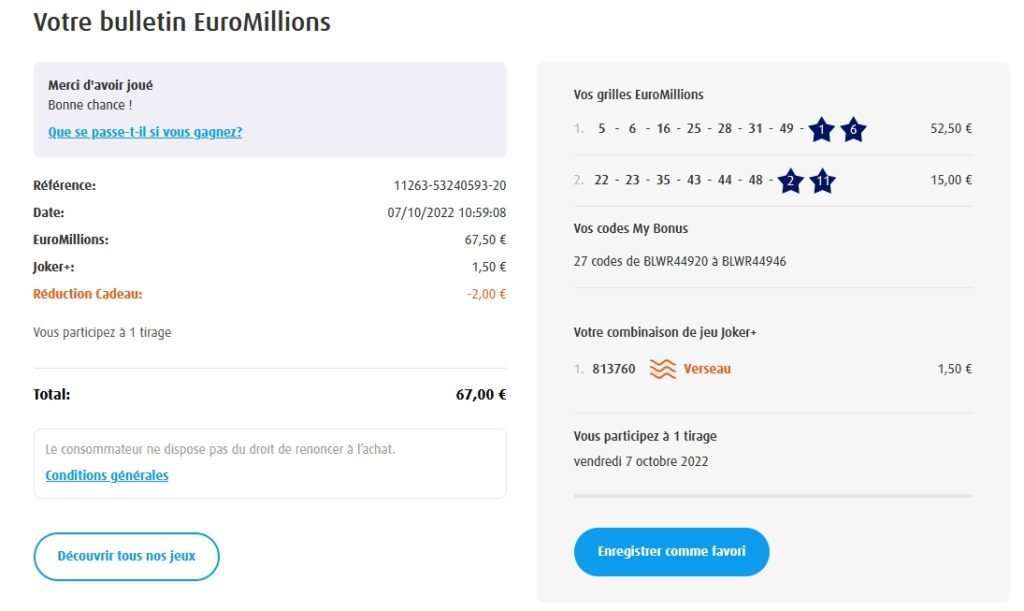Click the Votre bulletin EuroMillions heading
The image size is (1024, 611).
[181, 22]
